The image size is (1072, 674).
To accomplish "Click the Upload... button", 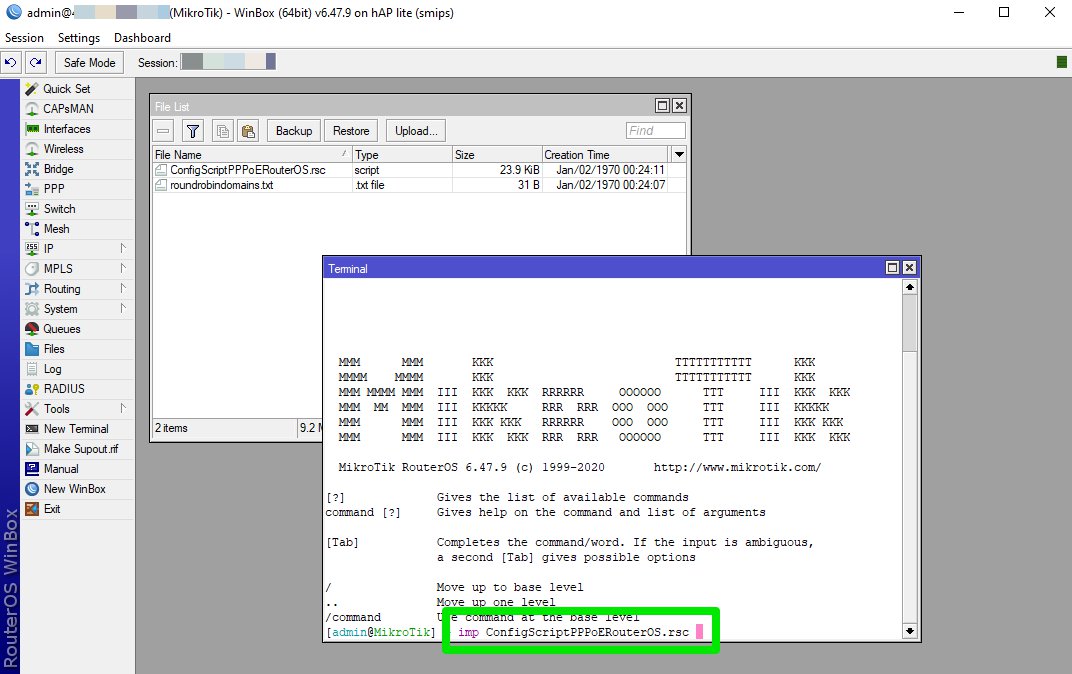I will (416, 131).
